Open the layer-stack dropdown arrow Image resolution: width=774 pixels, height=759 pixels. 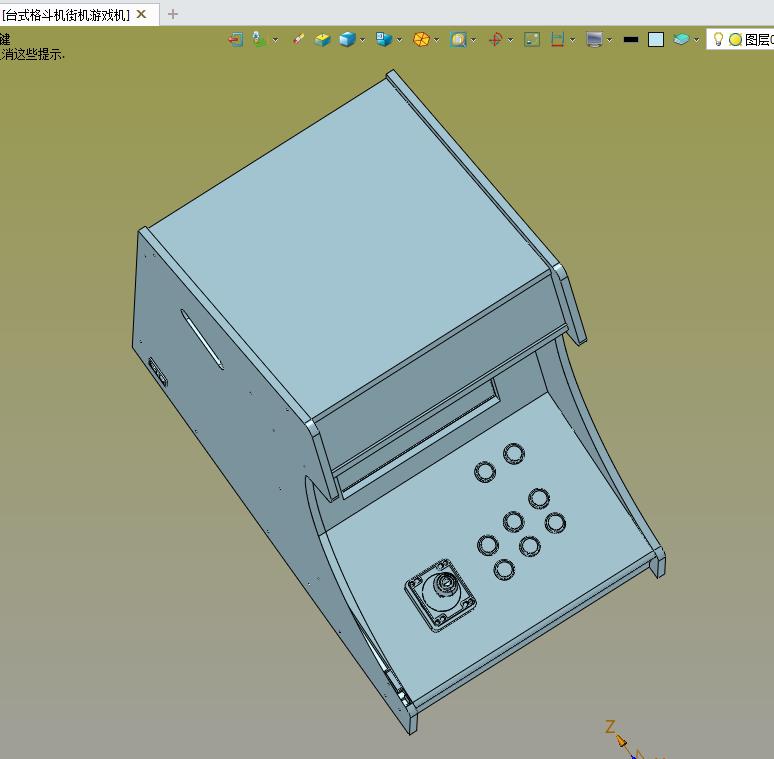click(696, 40)
